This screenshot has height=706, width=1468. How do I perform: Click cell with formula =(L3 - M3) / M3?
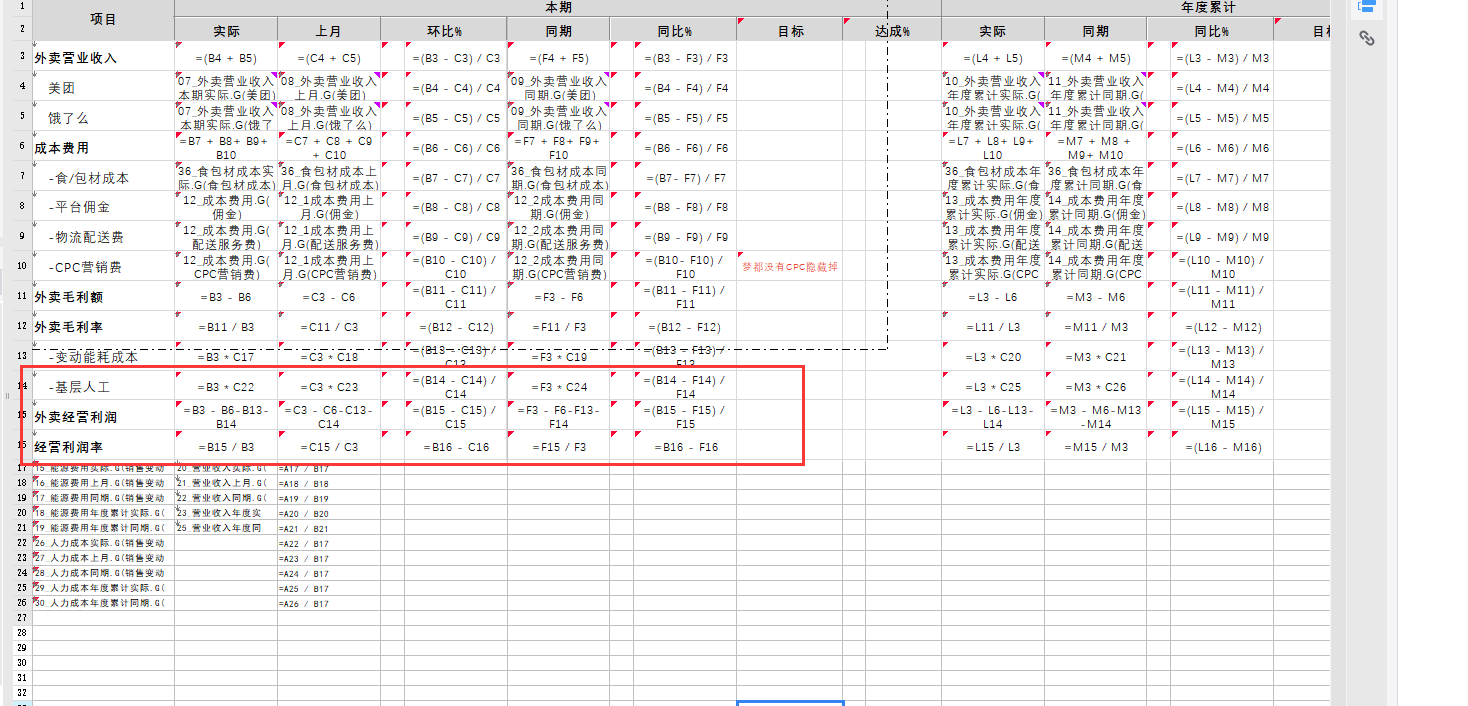click(1223, 58)
